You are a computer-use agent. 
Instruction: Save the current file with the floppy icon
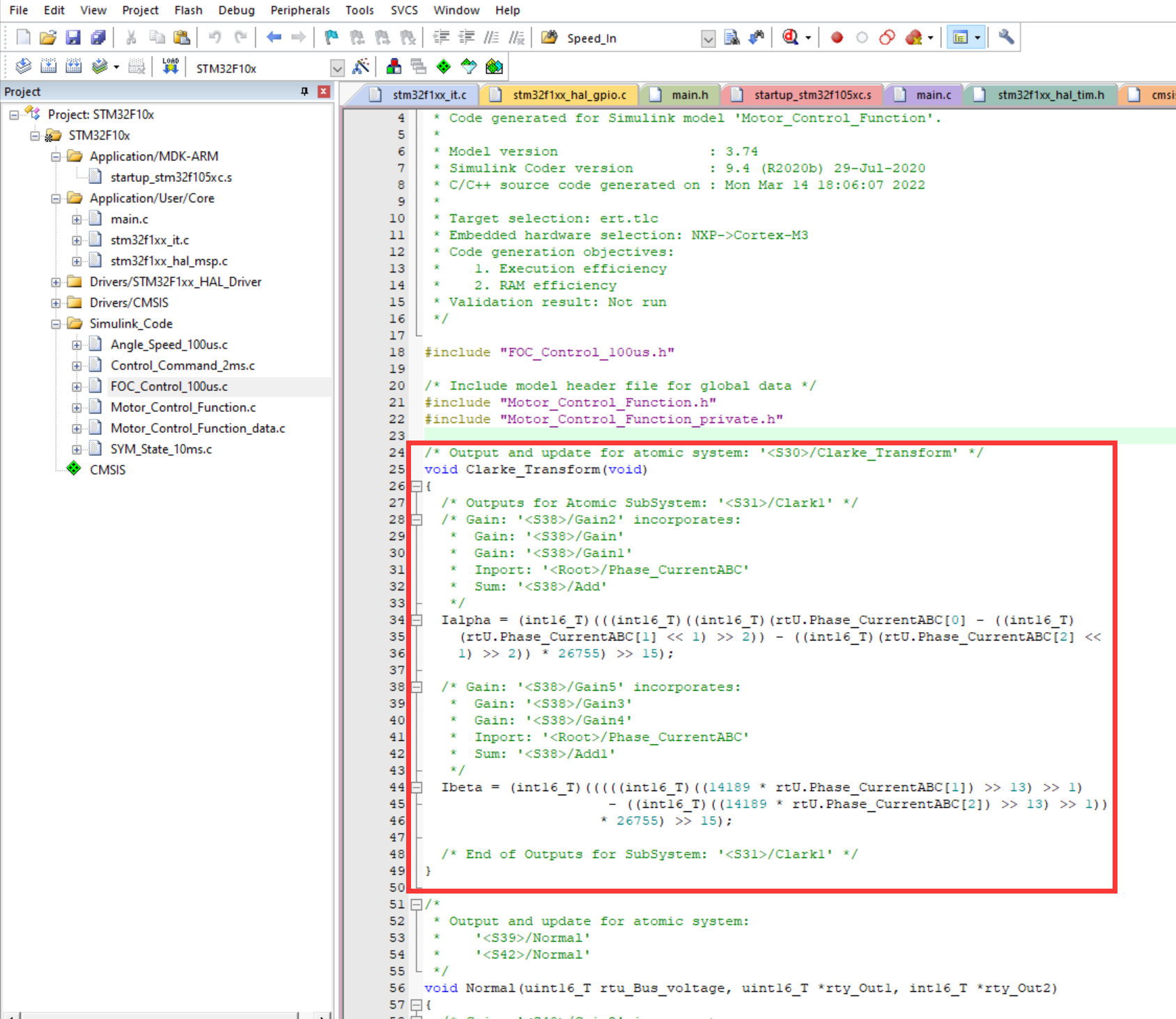coord(73,38)
